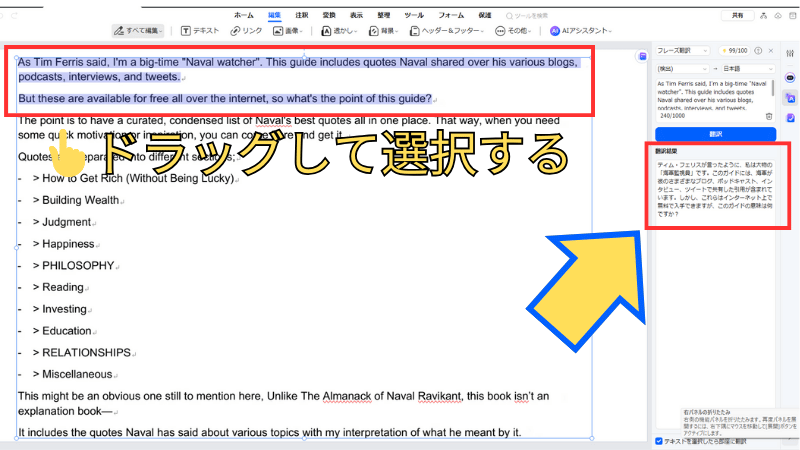Open the 背景 background dropdown
800x450 pixels.
coord(383,31)
